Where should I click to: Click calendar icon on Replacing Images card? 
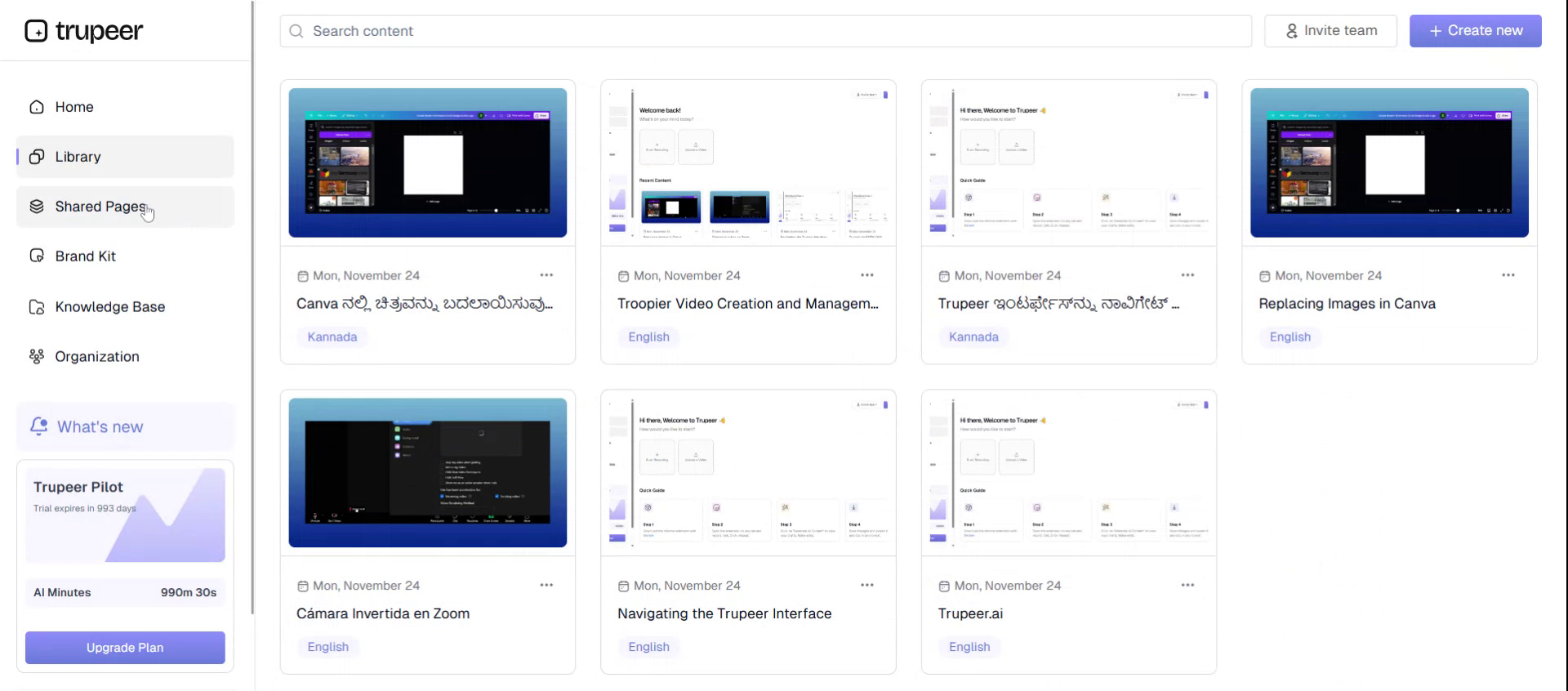coord(1264,276)
